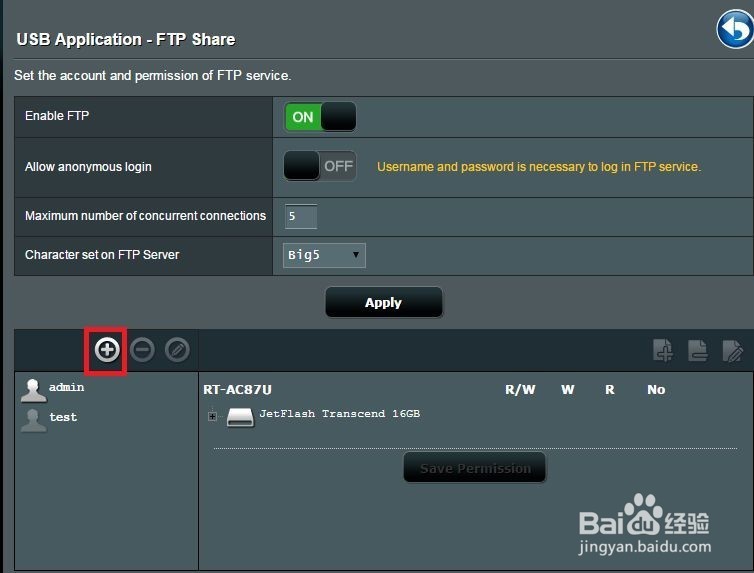Click the rename folder icon
754x573 pixels.
point(732,350)
